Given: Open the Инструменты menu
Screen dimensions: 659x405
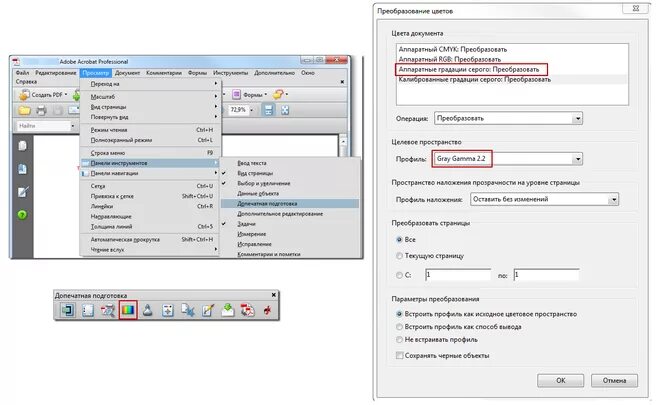Looking at the screenshot, I should click(x=230, y=73).
